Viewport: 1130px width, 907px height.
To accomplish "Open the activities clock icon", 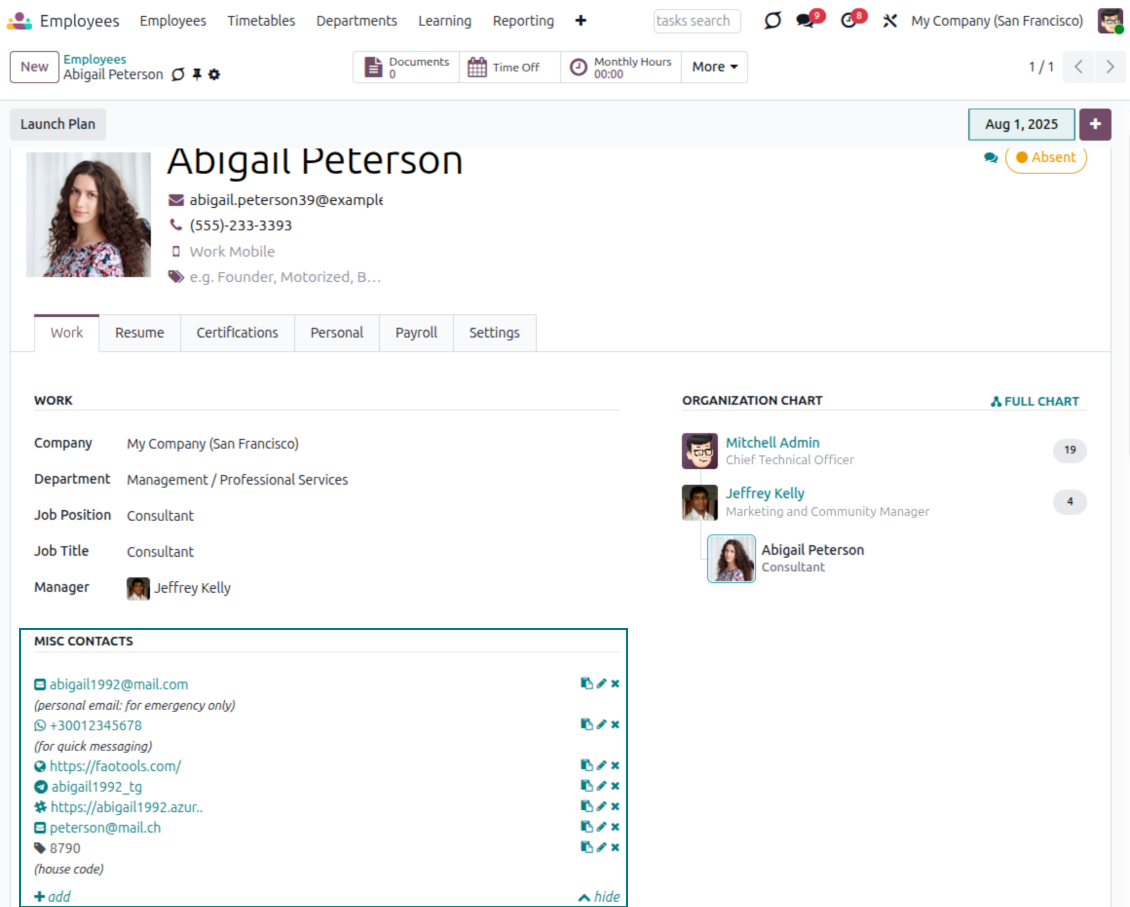I will tap(849, 21).
